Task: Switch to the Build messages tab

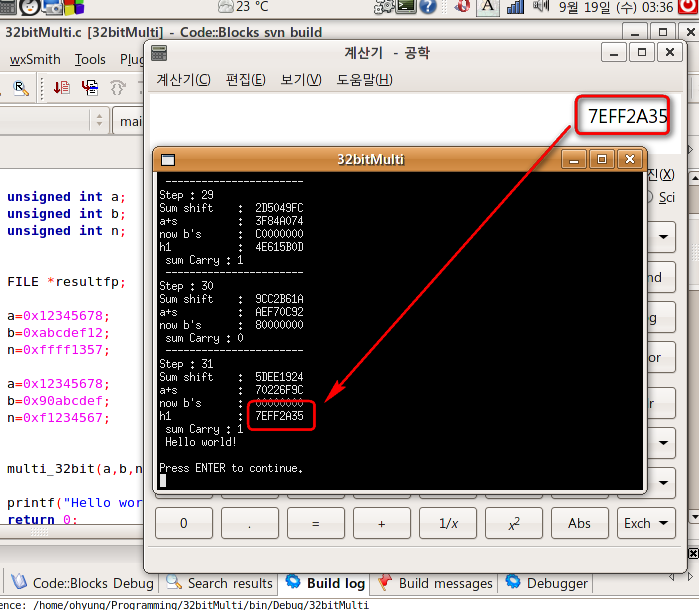Action: coord(436,583)
